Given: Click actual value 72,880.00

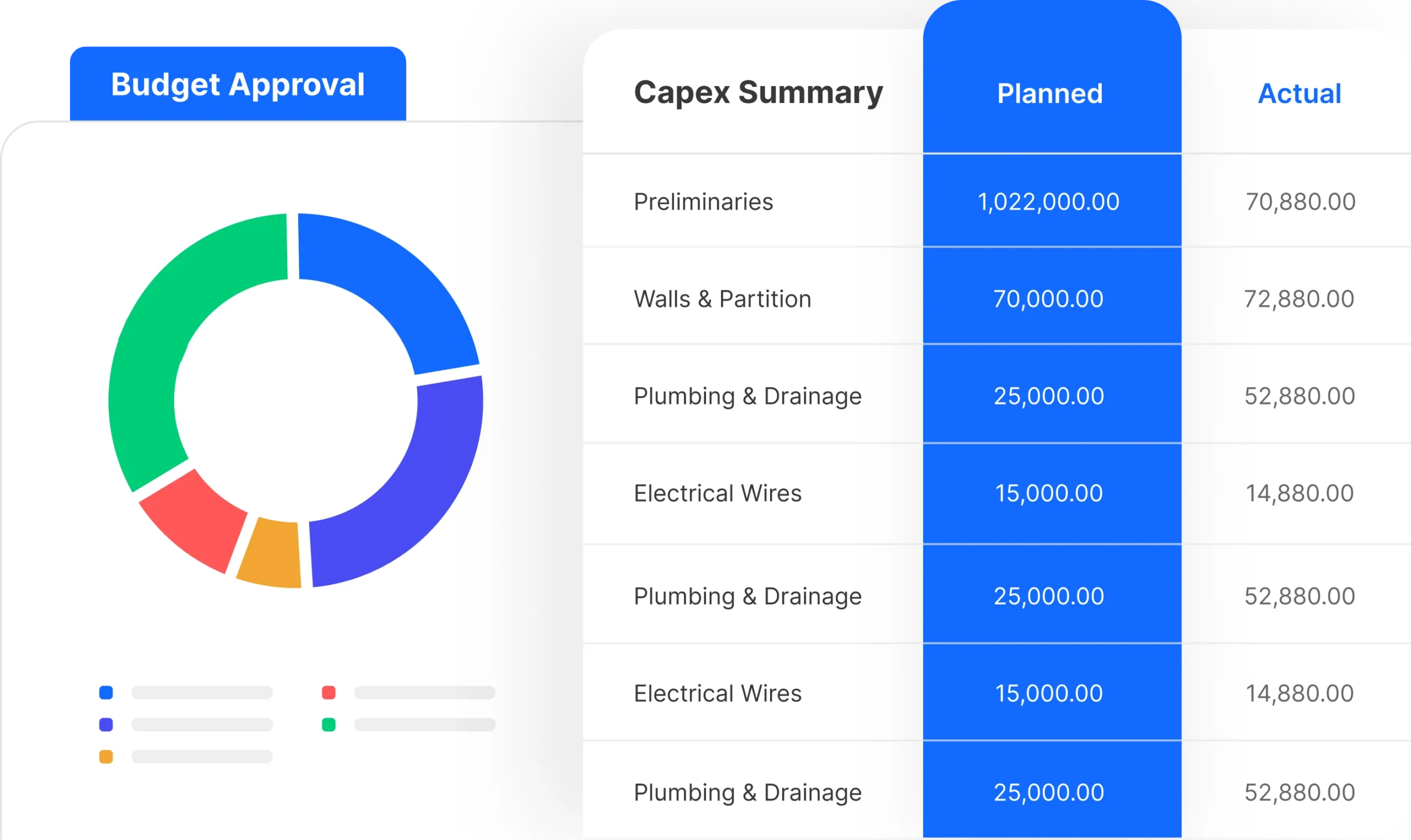Looking at the screenshot, I should click(1300, 299).
